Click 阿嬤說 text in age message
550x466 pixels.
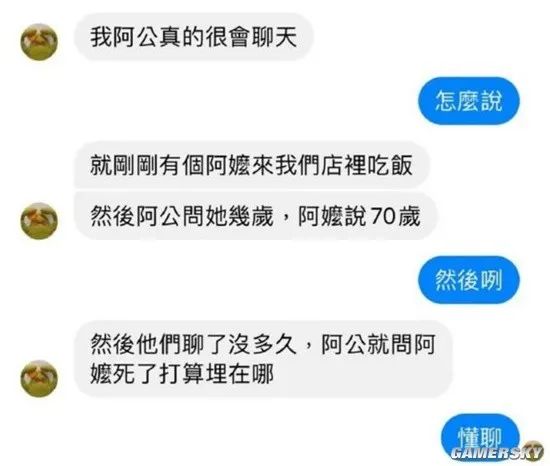tap(332, 216)
